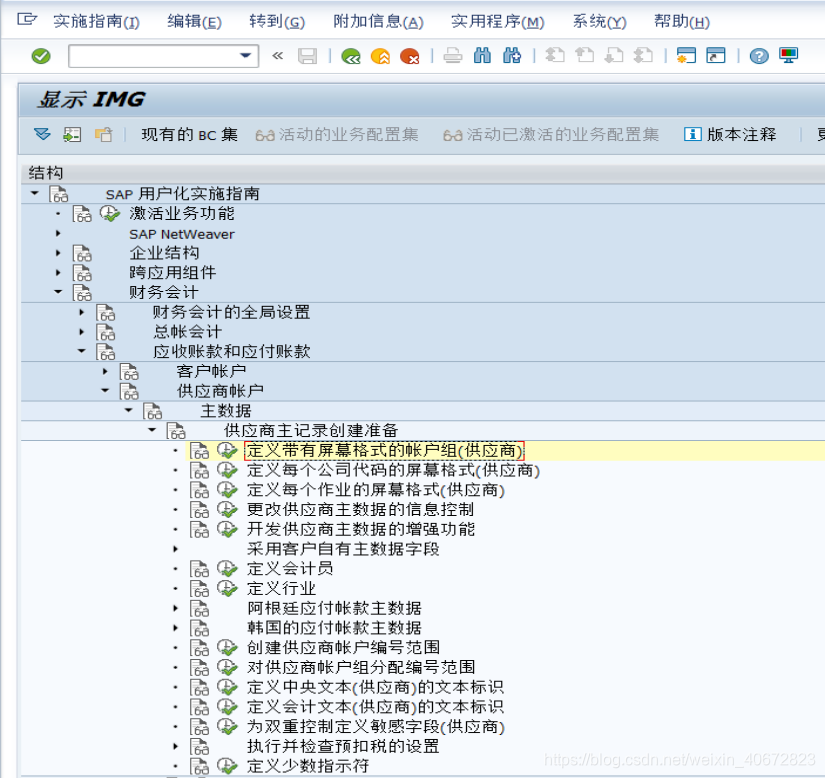Open the 转到 menu

(x=277, y=22)
